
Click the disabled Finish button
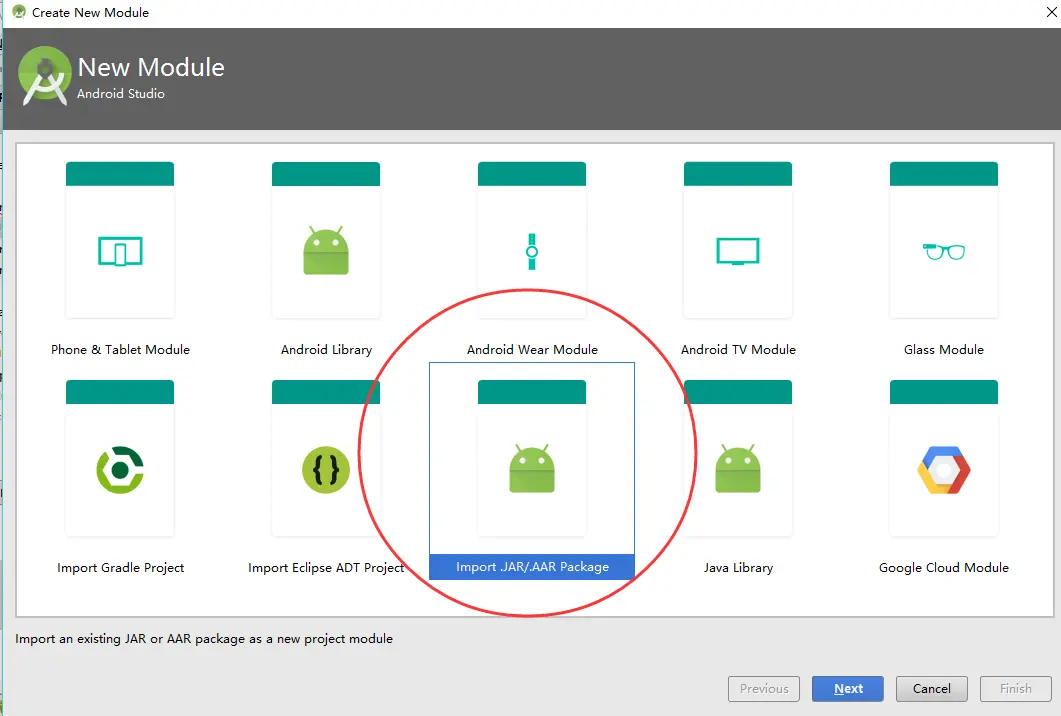[x=1016, y=688]
